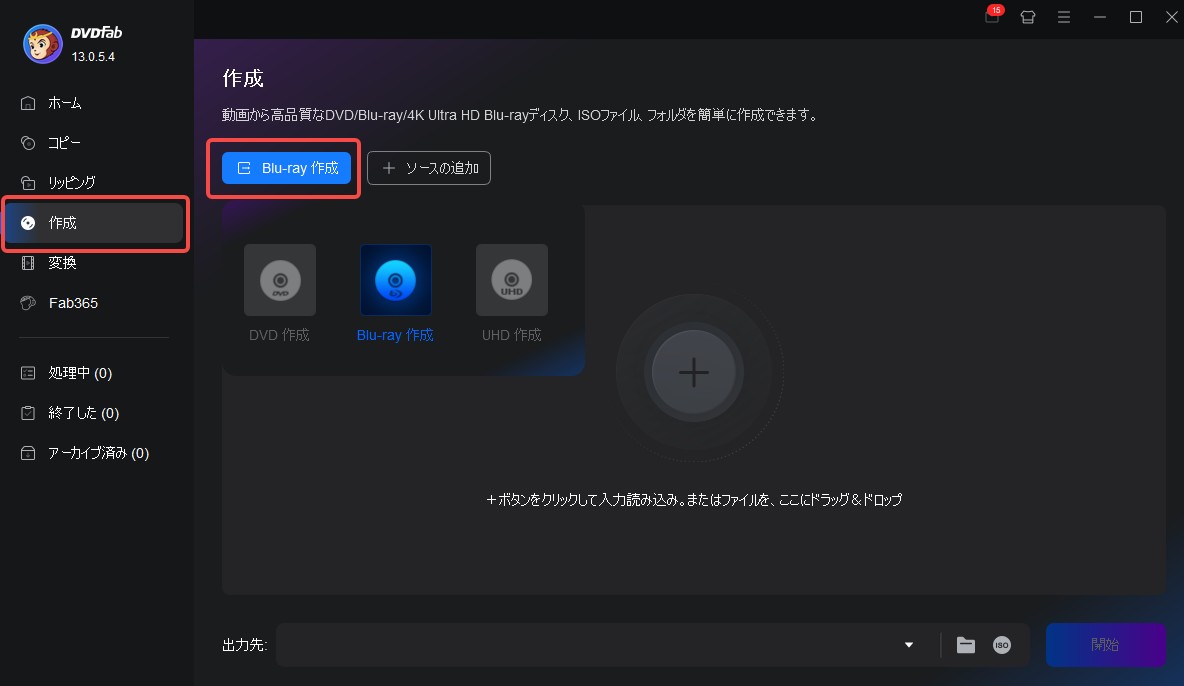
Task: Click the mini theater icon in titlebar
Action: coord(1027,17)
